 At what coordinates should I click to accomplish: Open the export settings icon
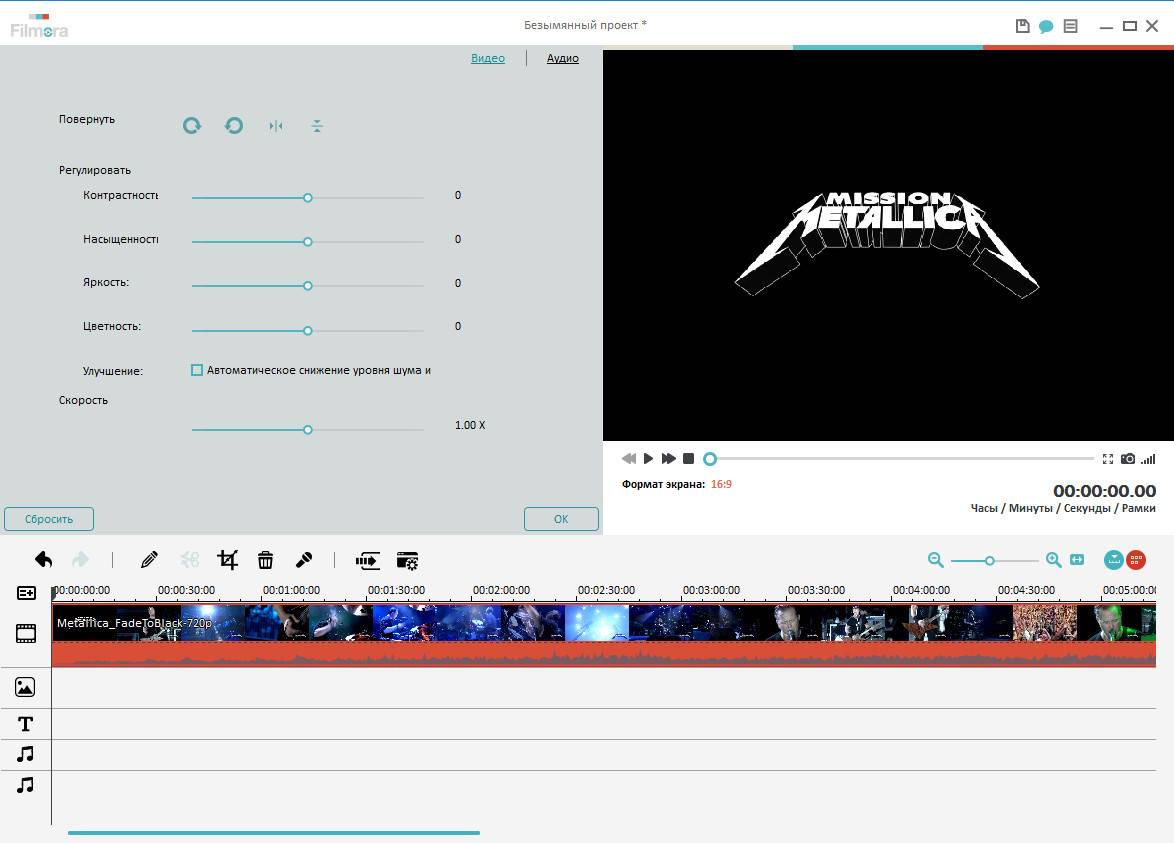coord(407,560)
